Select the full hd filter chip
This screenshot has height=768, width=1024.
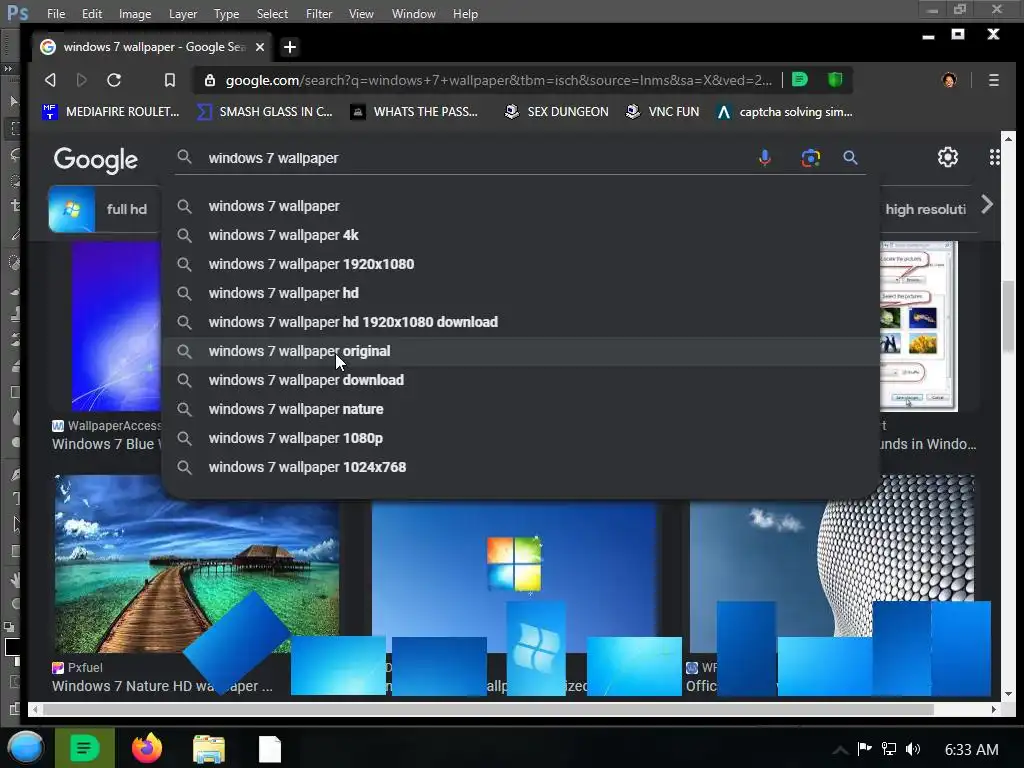point(104,209)
